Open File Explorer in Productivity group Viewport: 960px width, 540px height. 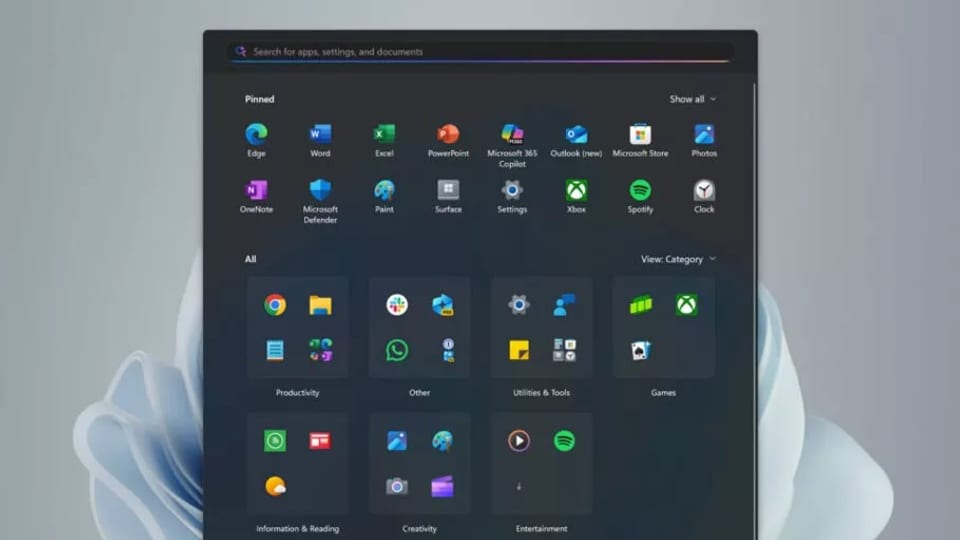pos(320,305)
